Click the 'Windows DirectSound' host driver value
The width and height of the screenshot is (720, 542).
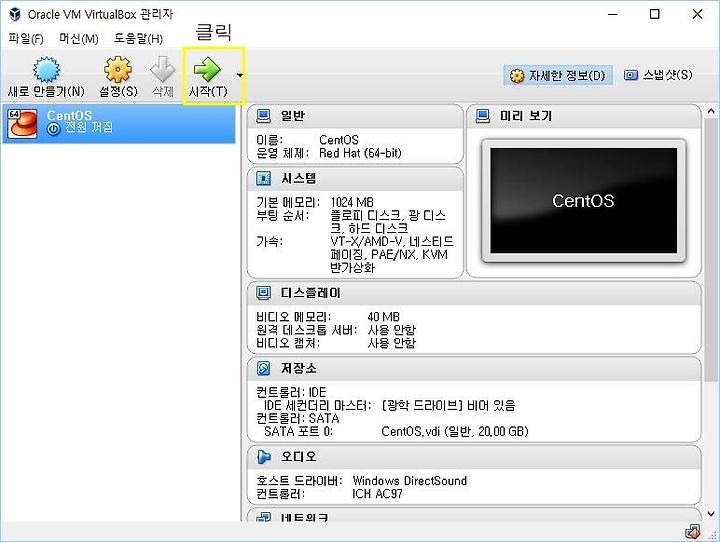[x=410, y=480]
